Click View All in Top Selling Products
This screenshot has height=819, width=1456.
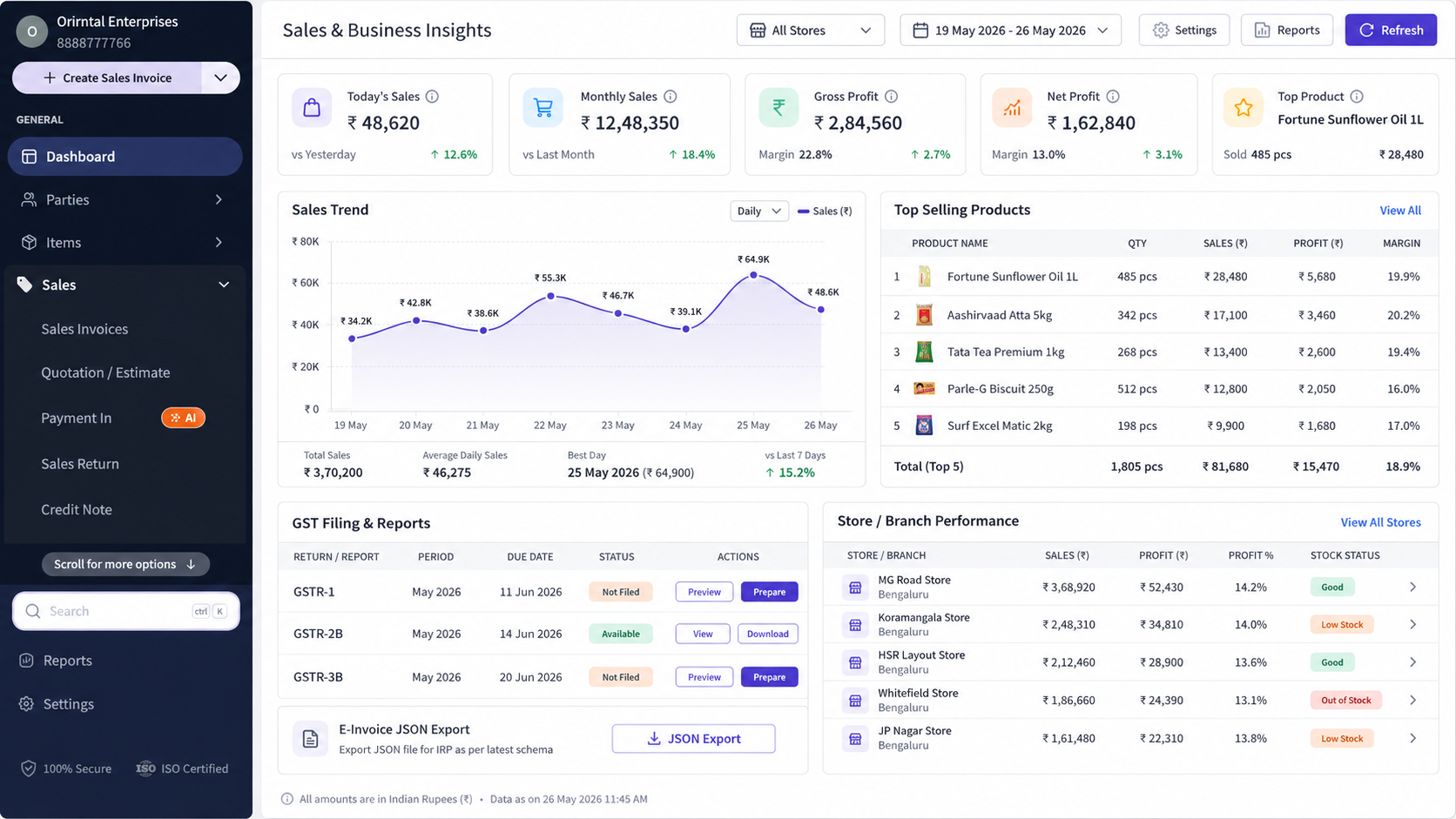1400,211
